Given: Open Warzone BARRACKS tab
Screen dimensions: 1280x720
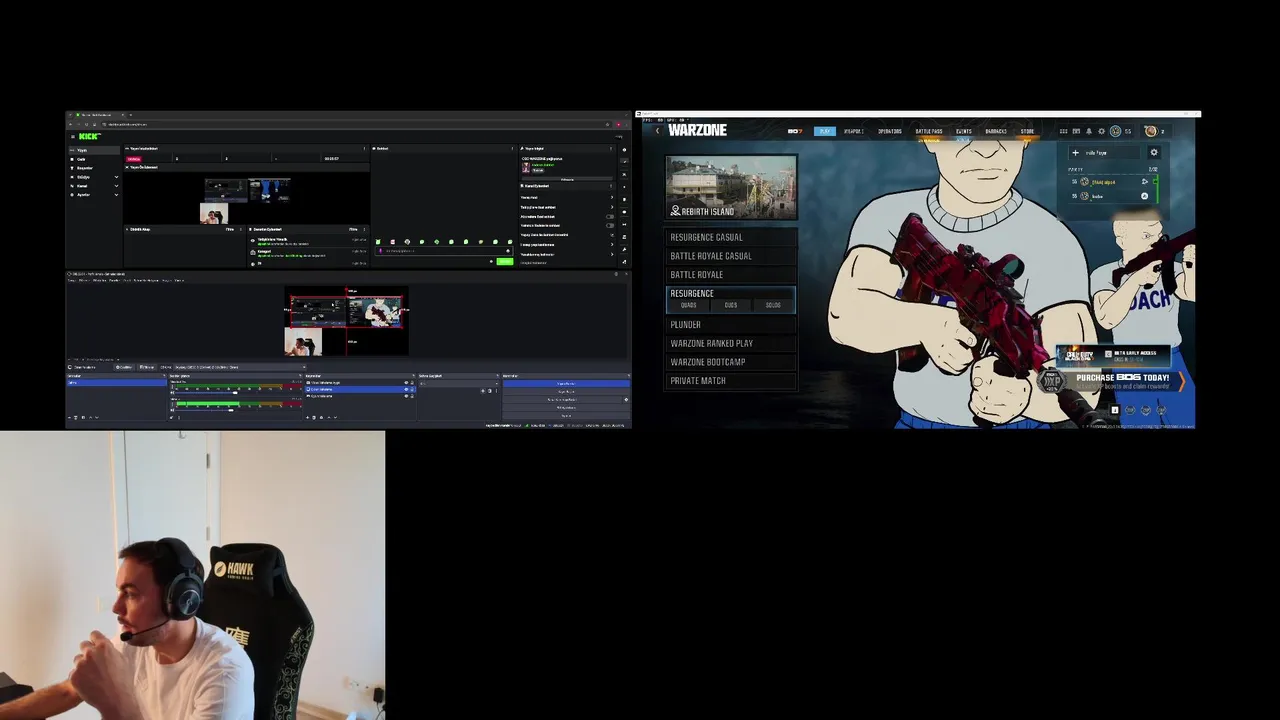Looking at the screenshot, I should click(996, 131).
